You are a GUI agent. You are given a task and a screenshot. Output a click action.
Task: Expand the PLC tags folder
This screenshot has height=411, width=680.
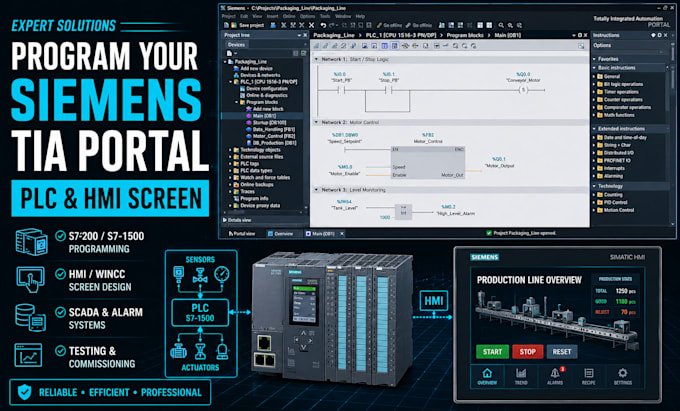pos(230,164)
